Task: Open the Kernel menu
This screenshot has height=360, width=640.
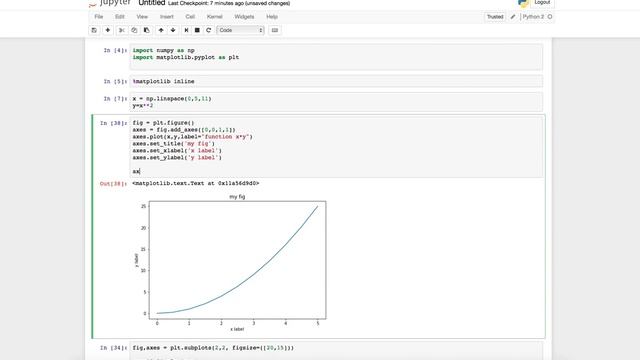Action: [x=214, y=17]
